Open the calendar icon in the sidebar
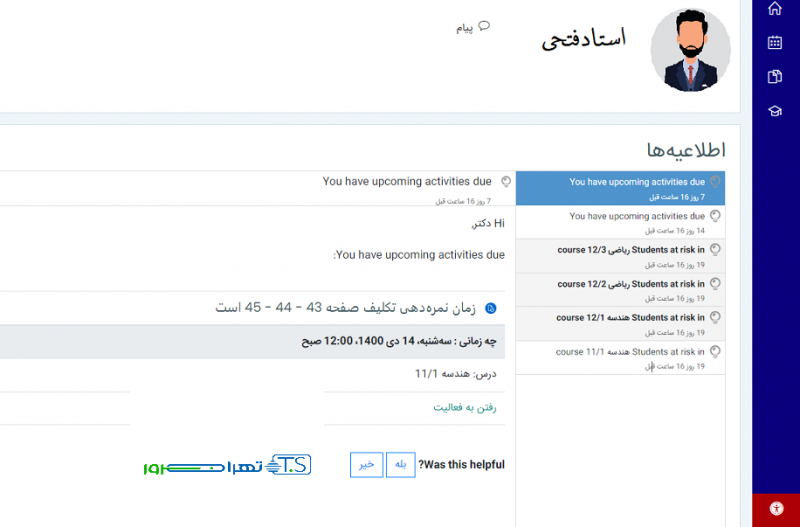Viewport: 800px width, 527px height. tap(775, 43)
